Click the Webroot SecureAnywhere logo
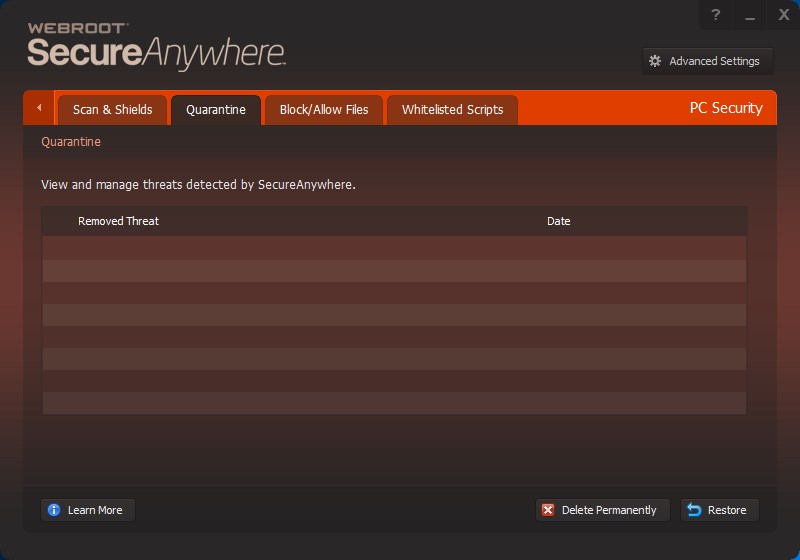Screen dimensions: 800x560 156,46
